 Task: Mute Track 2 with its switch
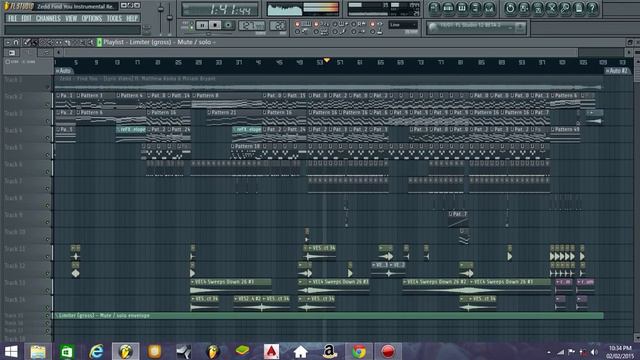coord(47,104)
